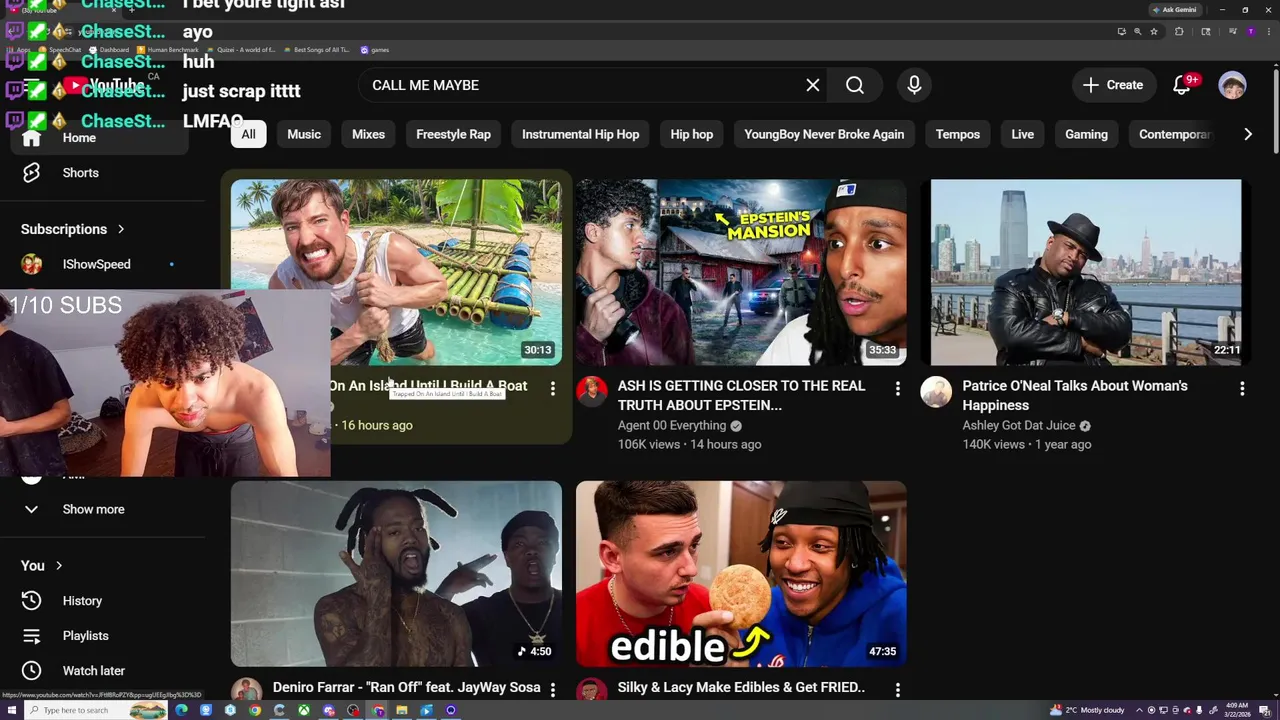Open YouTube notifications bell
The image size is (1280, 720).
click(x=1182, y=85)
